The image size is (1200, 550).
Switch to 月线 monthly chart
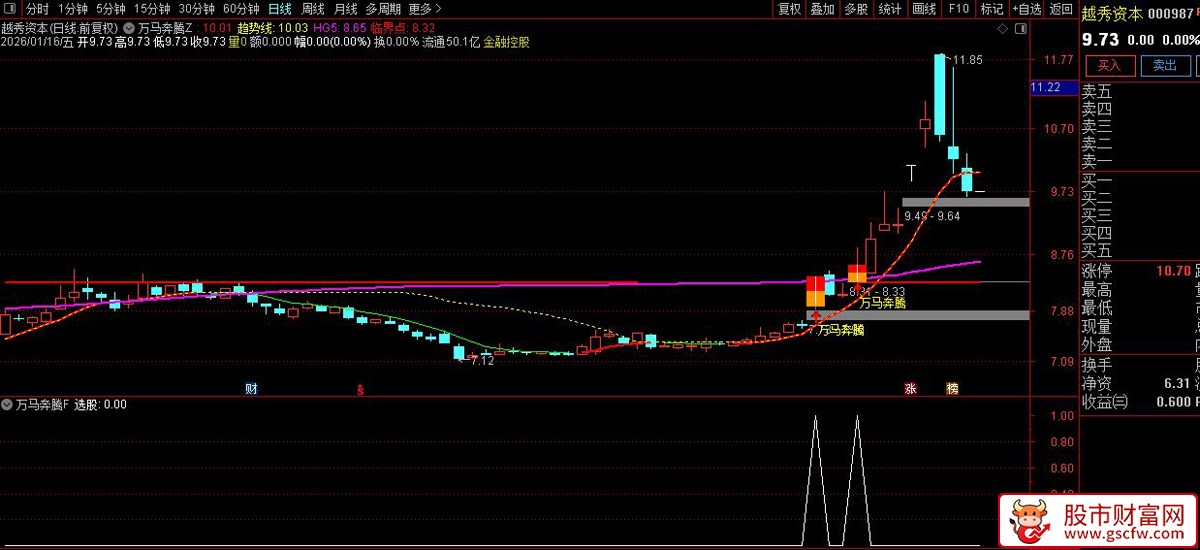pos(345,9)
